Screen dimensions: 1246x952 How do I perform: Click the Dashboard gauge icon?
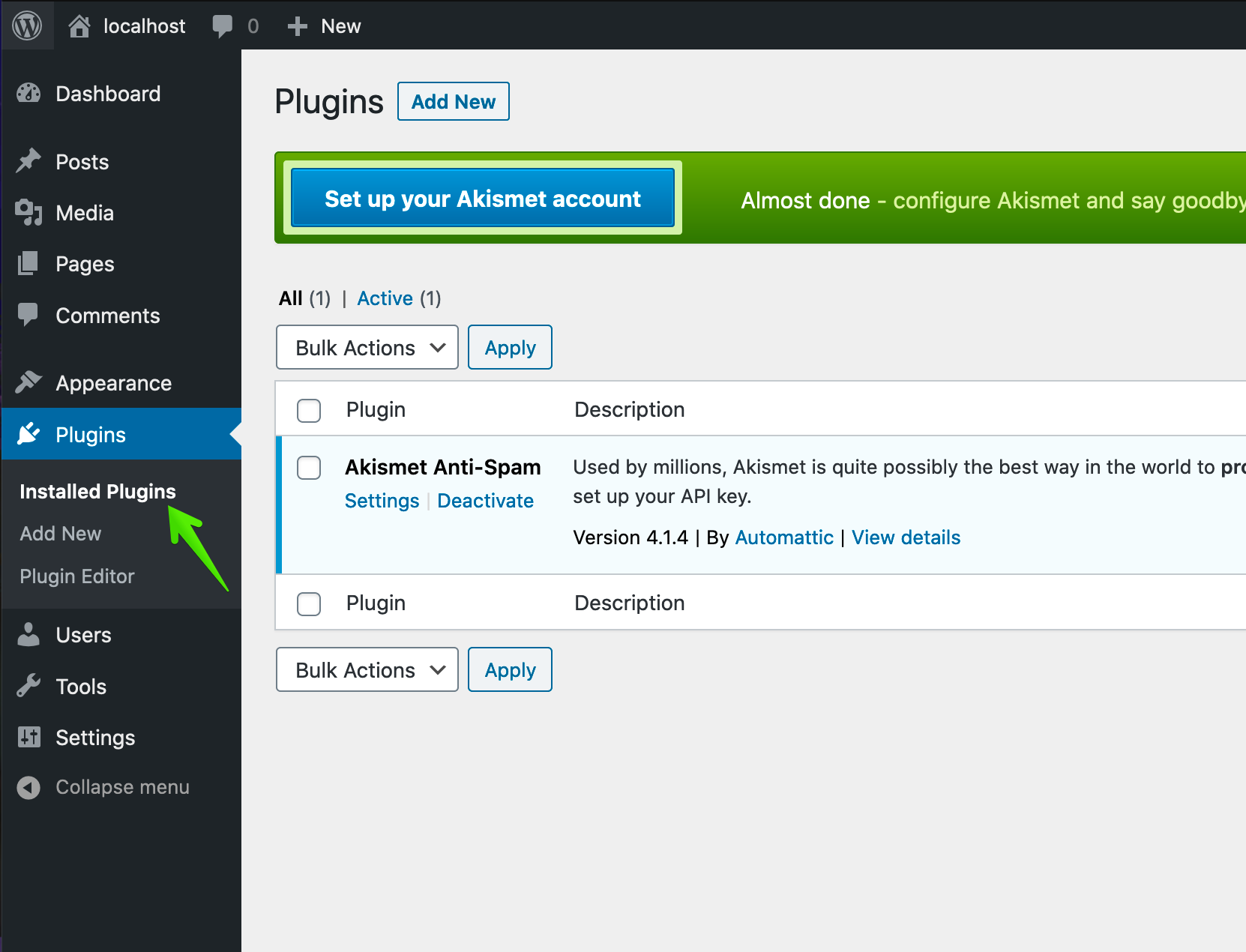pyautogui.click(x=28, y=94)
